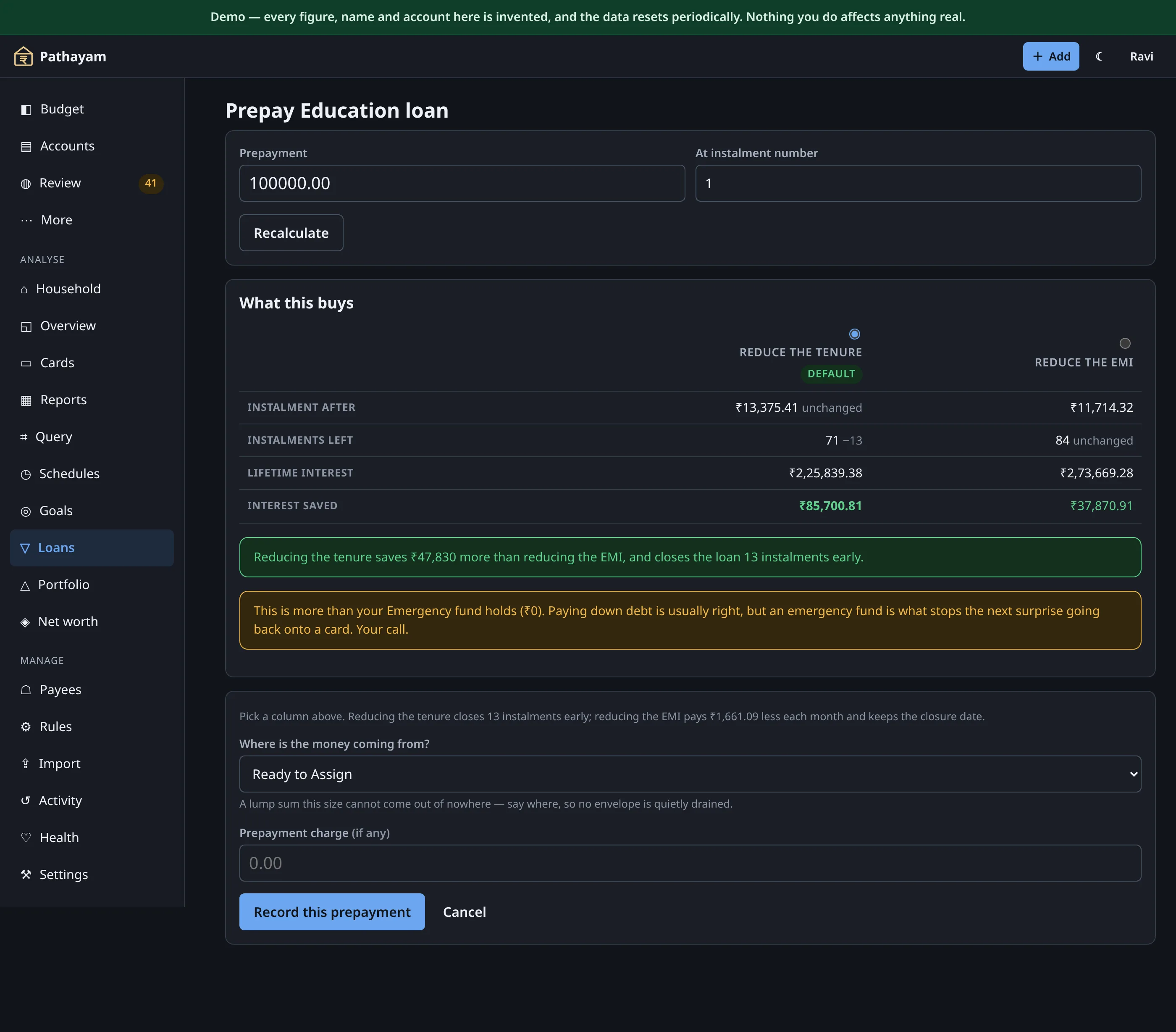Screen dimensions: 1176x1032
Task: Click the Query hash icon
Action: (24, 437)
